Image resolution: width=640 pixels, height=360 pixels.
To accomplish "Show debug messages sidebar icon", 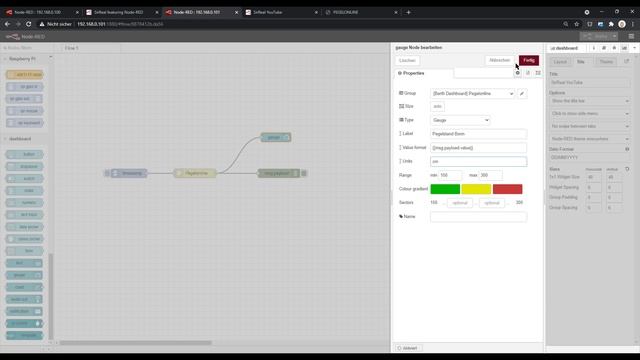I will [x=604, y=48].
